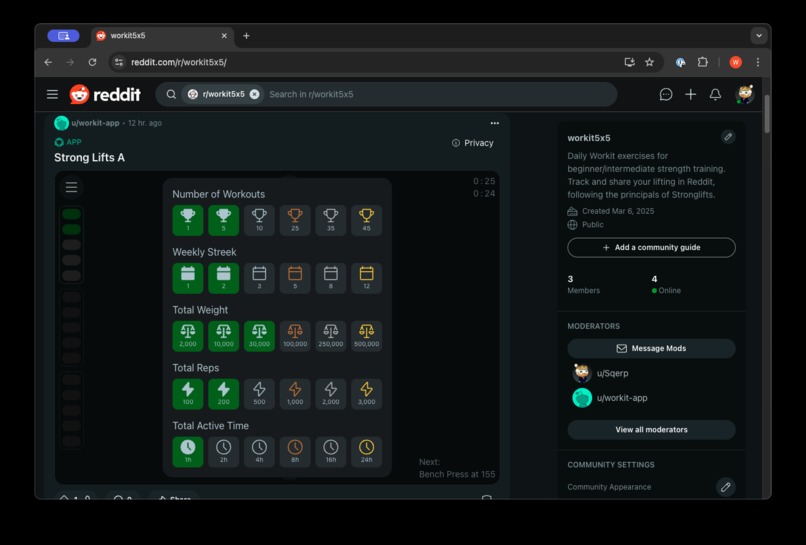
Task: Expand the tab search dropdown arrow
Action: 759,36
